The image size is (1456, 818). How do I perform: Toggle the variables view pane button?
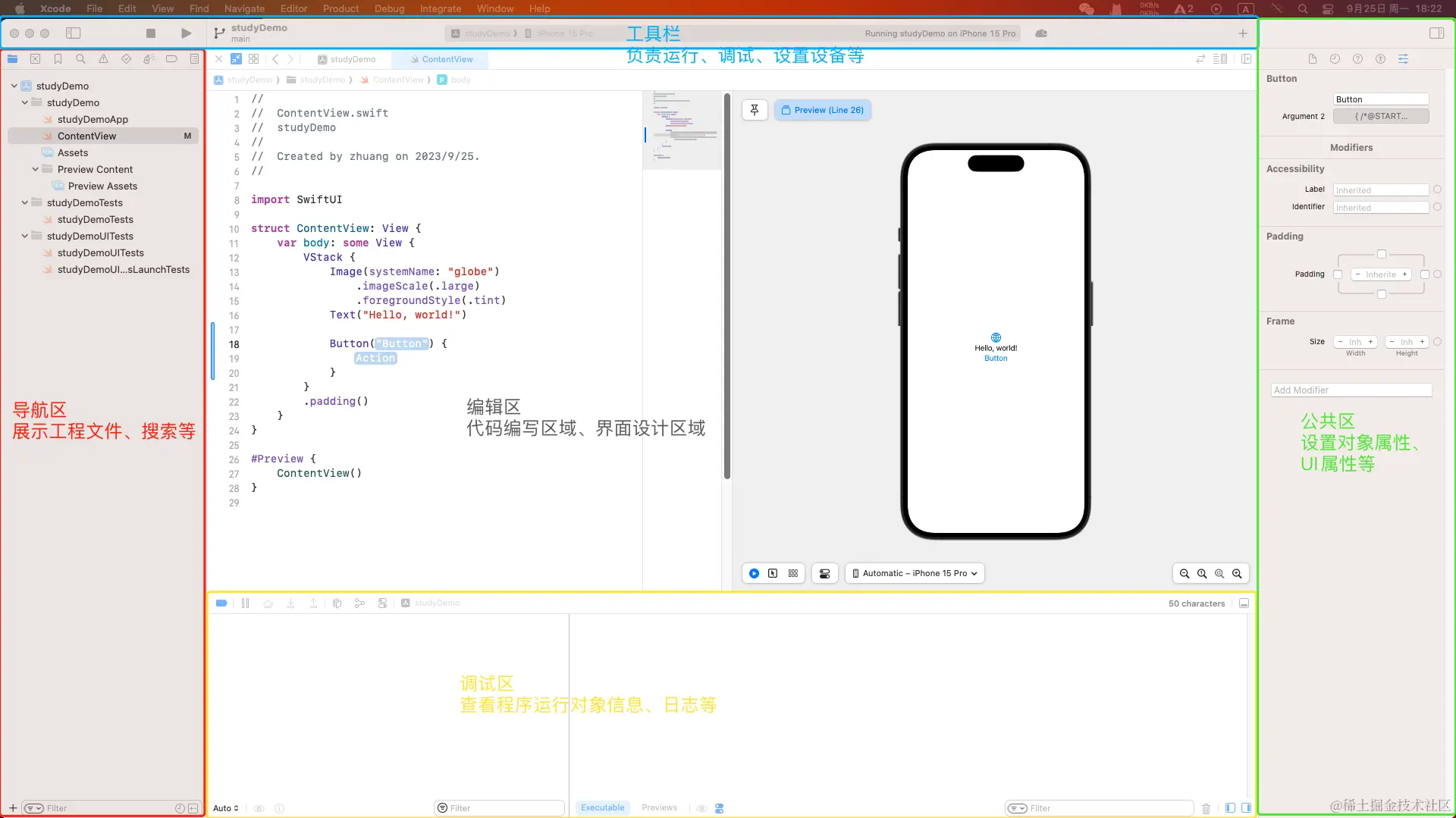(x=1230, y=808)
